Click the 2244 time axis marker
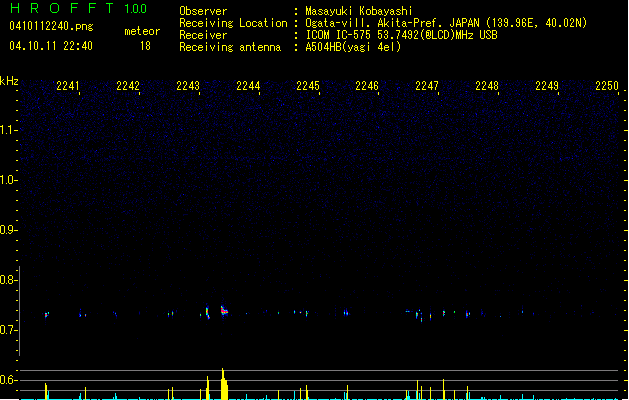This screenshot has width=629, height=400. (248, 85)
